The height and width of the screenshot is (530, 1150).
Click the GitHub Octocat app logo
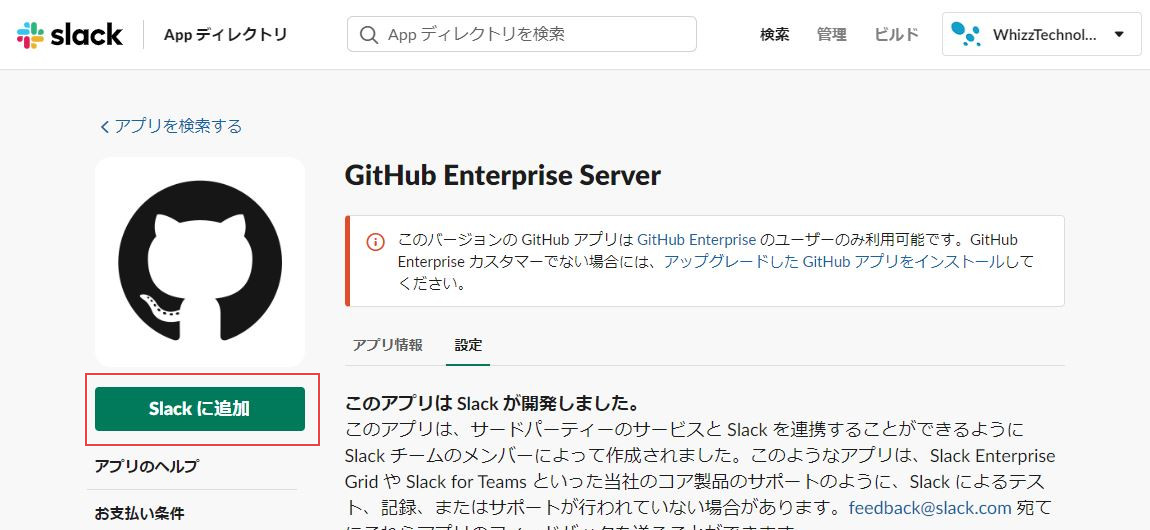click(x=199, y=262)
